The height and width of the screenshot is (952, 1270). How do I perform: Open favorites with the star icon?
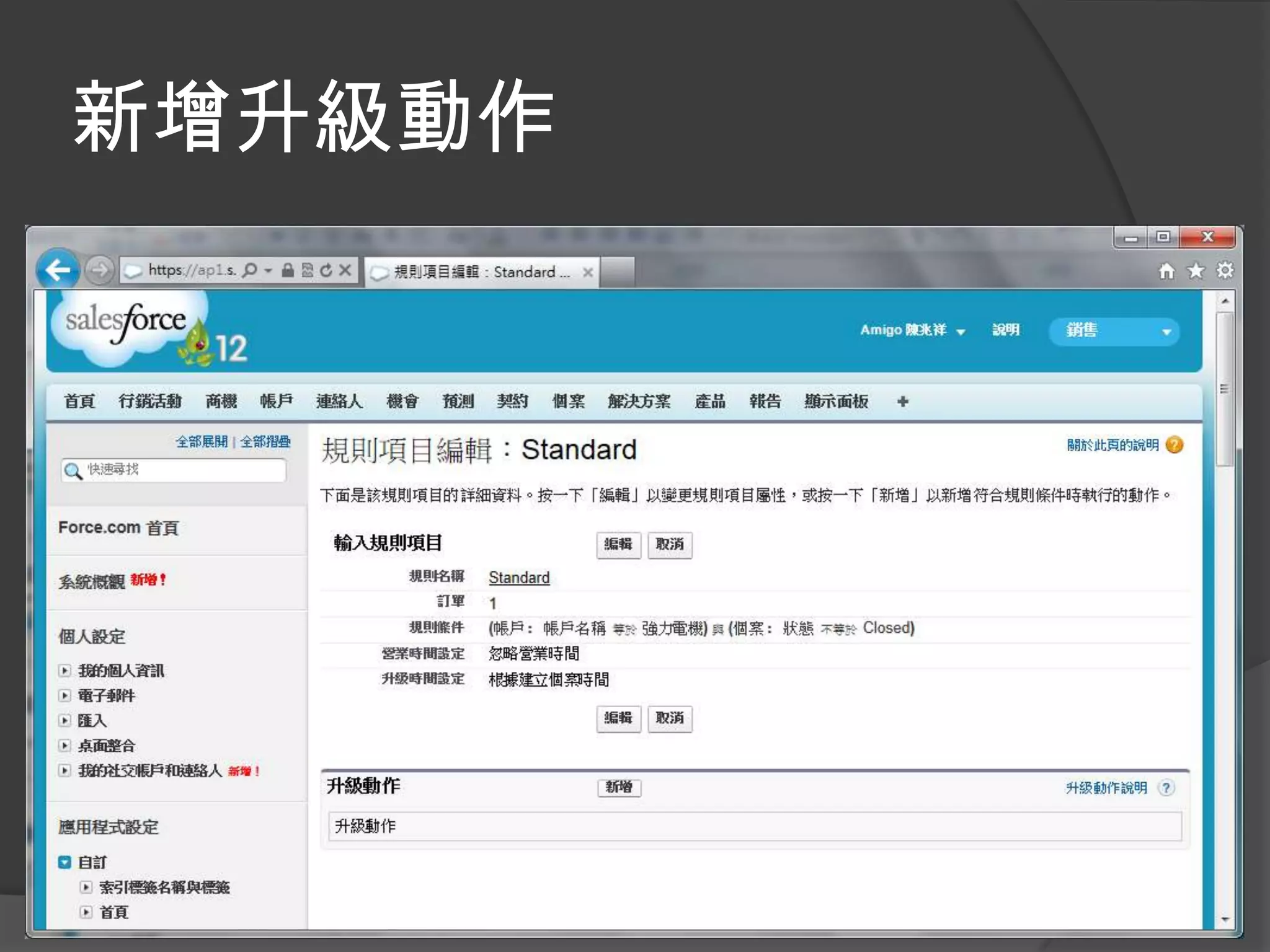tap(1196, 271)
